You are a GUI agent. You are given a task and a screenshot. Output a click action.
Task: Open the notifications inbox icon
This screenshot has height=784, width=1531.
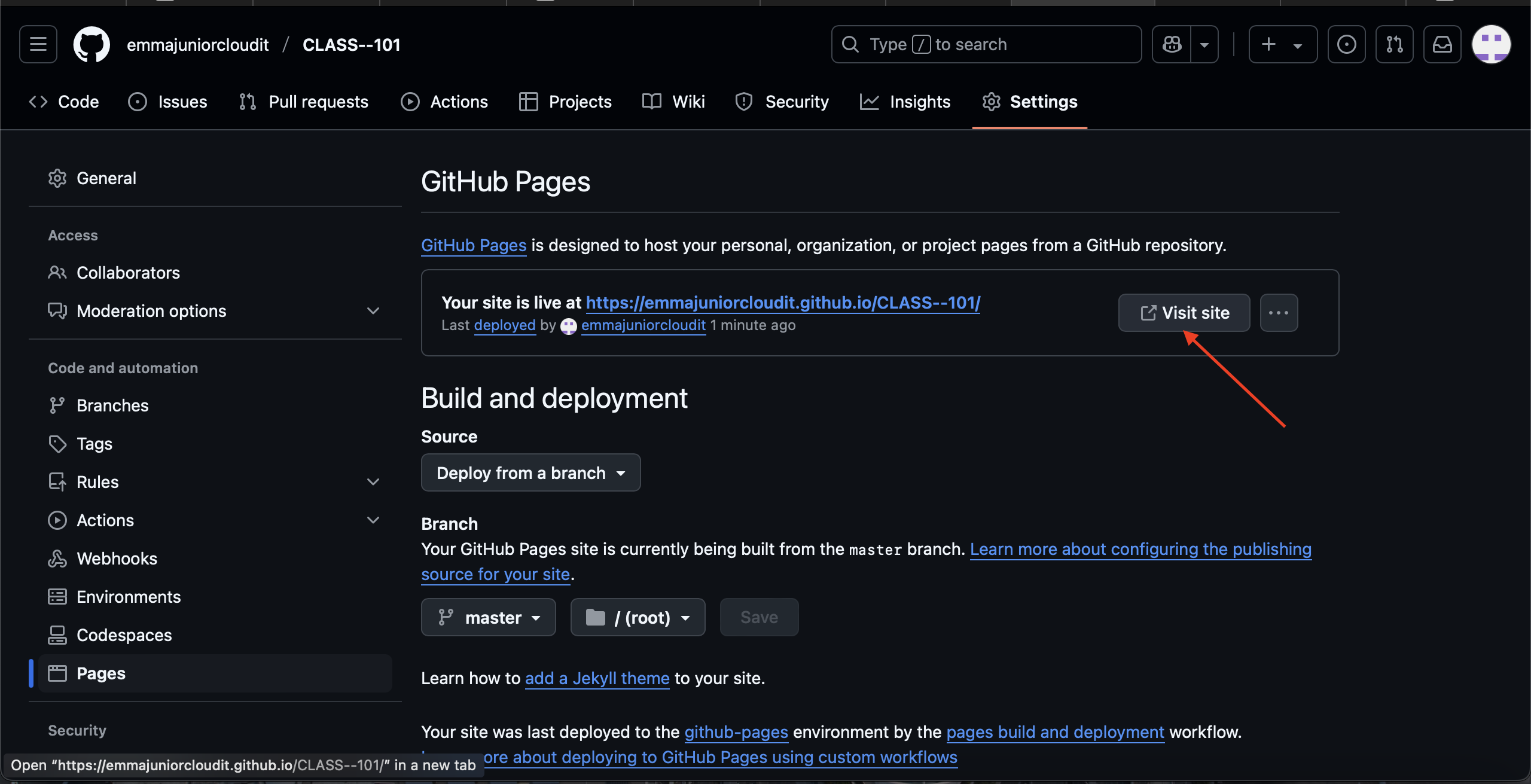pyautogui.click(x=1442, y=44)
